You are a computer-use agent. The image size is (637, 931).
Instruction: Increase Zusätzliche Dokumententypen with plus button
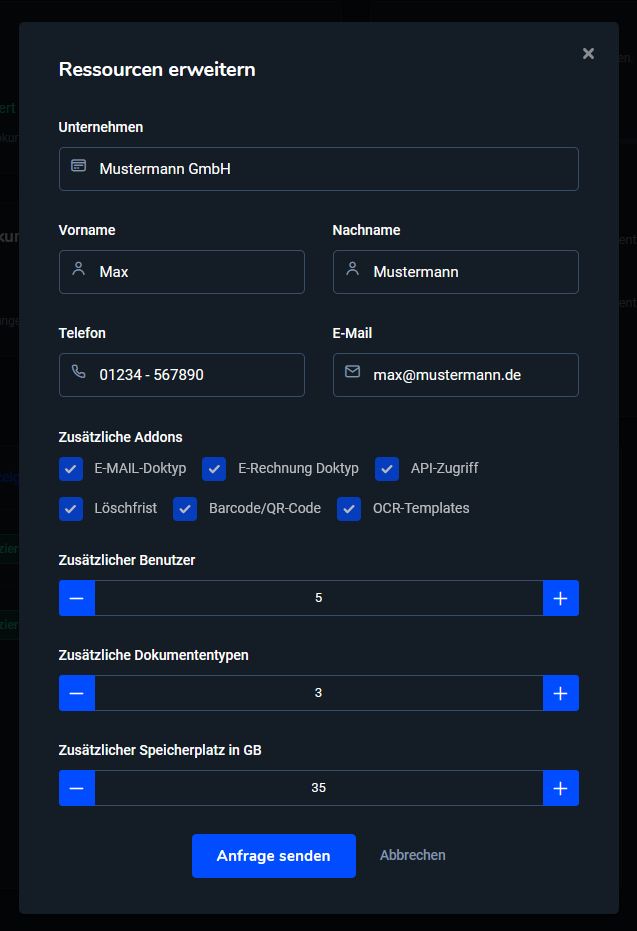click(x=560, y=693)
